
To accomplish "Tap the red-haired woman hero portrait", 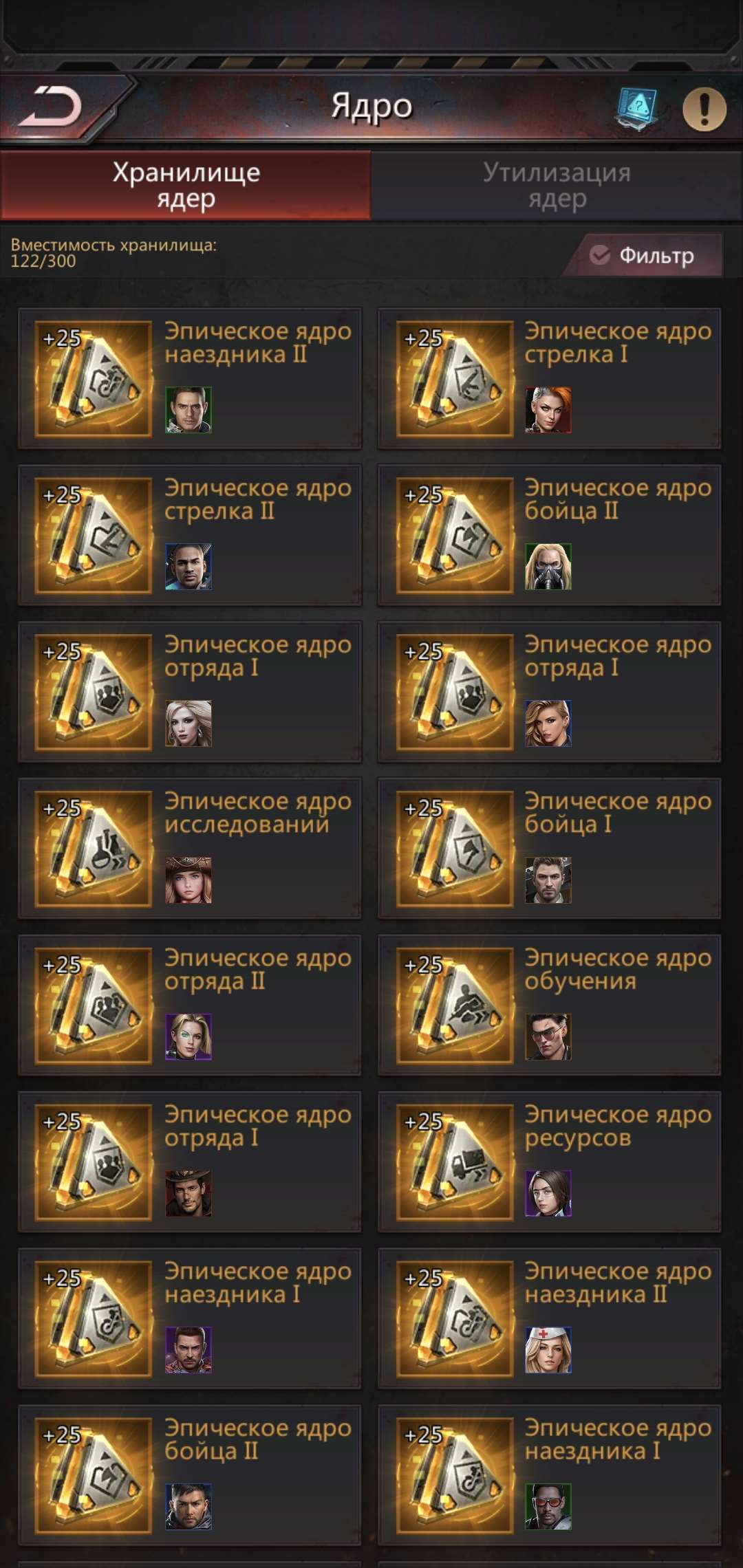I will click(548, 409).
